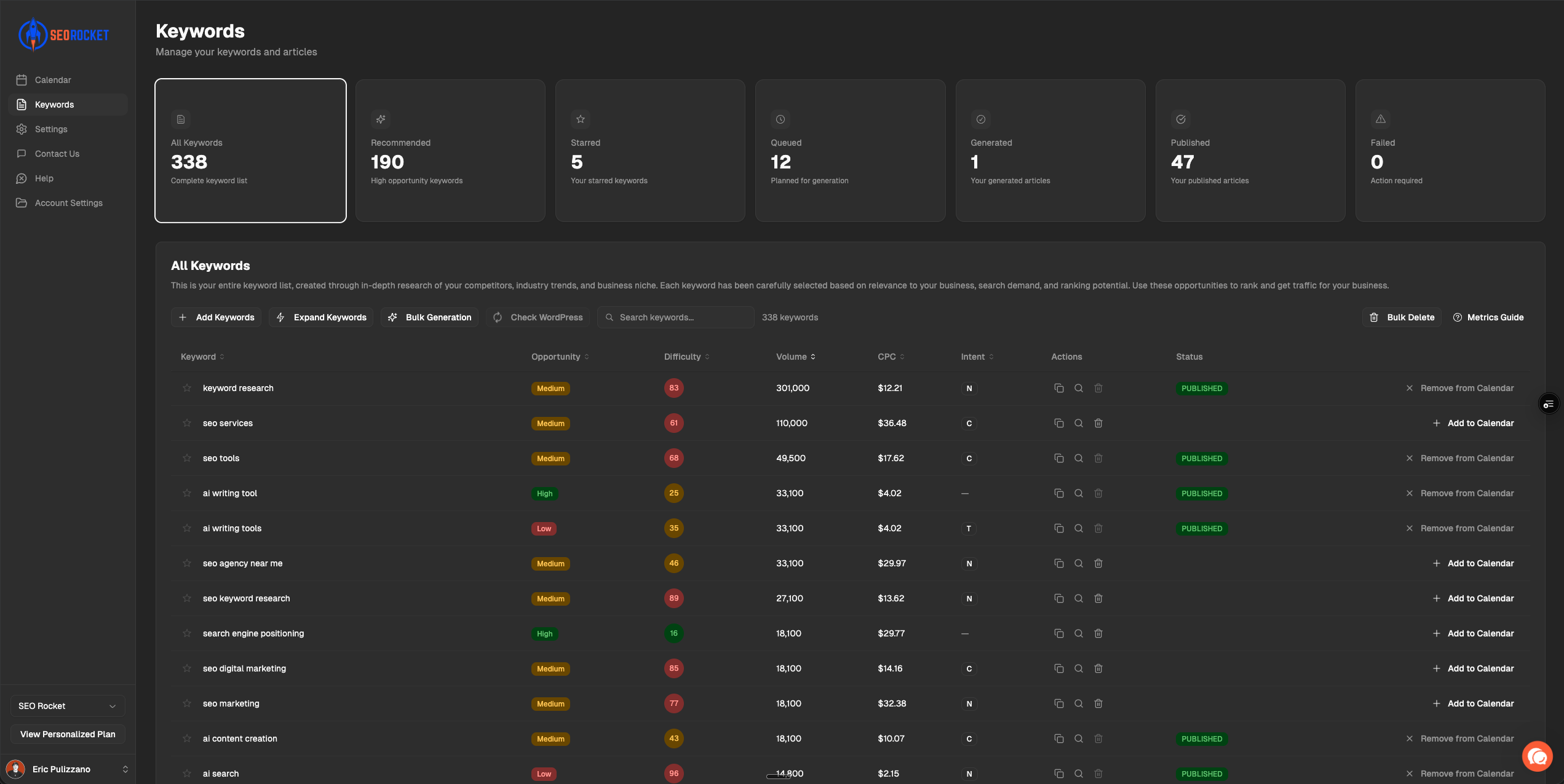Viewport: 1564px width, 784px height.
Task: Open the chat support bubble
Action: (1537, 756)
